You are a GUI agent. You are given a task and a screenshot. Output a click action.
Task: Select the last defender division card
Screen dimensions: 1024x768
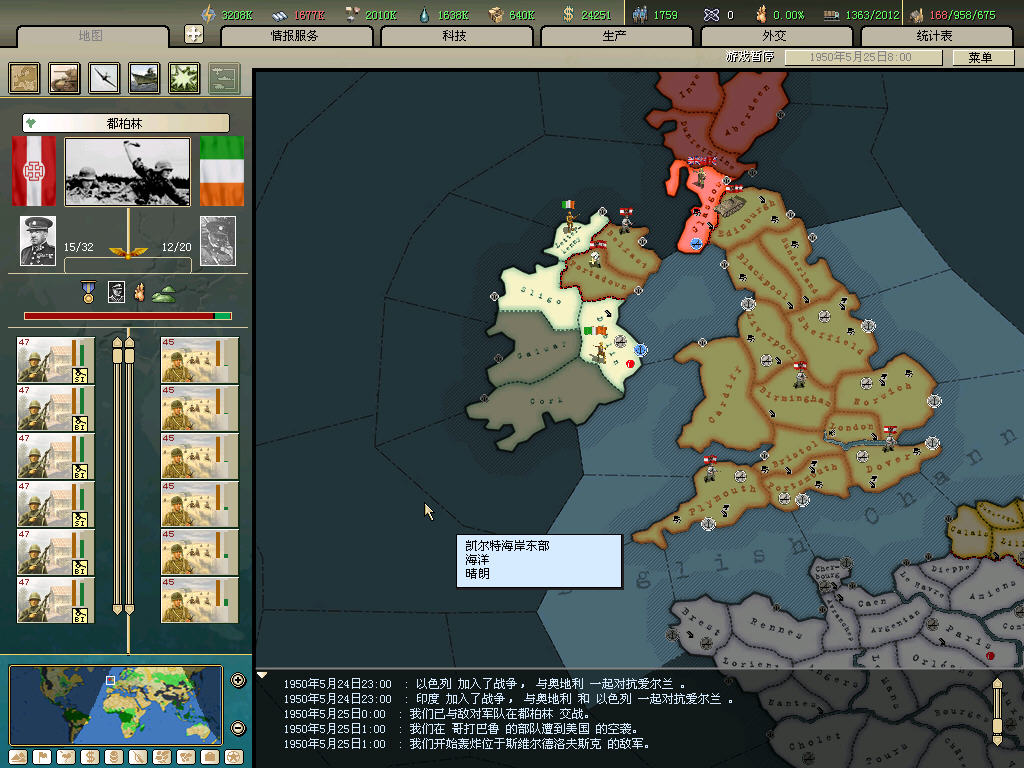[199, 600]
